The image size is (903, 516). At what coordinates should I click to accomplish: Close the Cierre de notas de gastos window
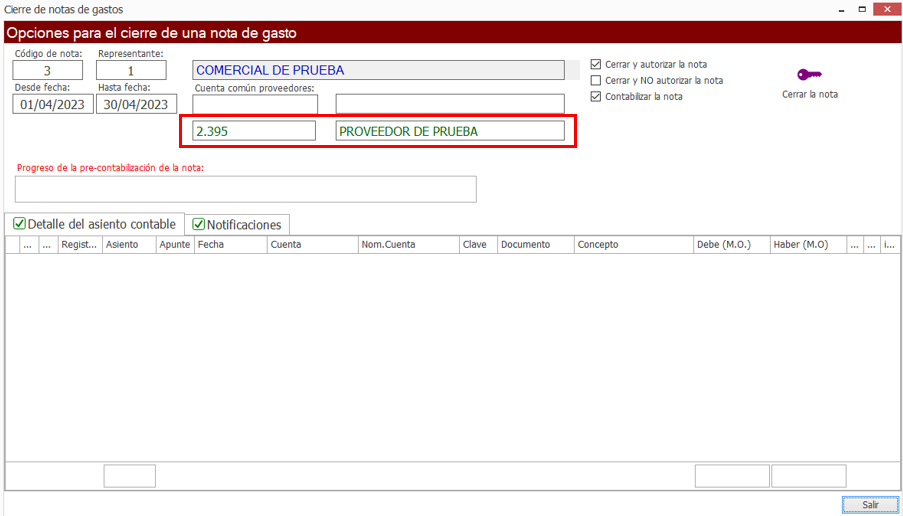[886, 9]
